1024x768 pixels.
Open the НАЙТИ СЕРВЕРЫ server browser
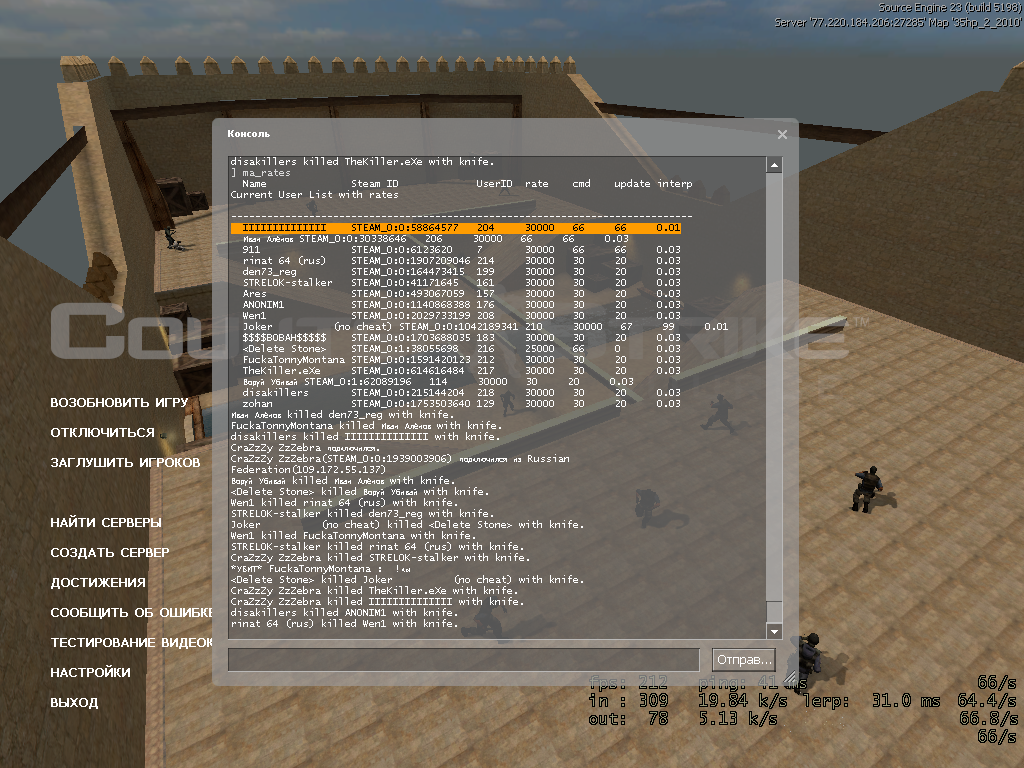(106, 522)
